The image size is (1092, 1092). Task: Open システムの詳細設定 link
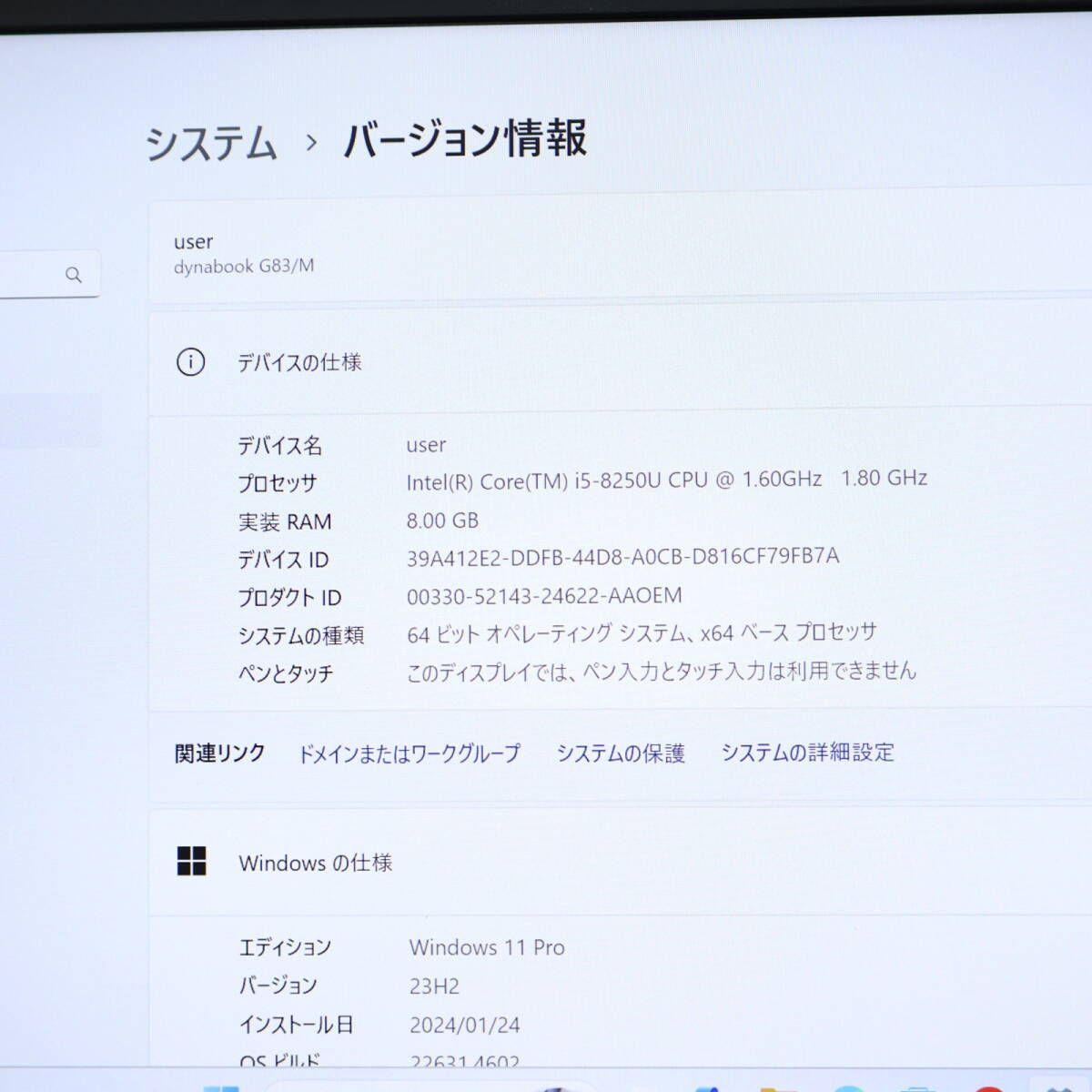pos(808,752)
